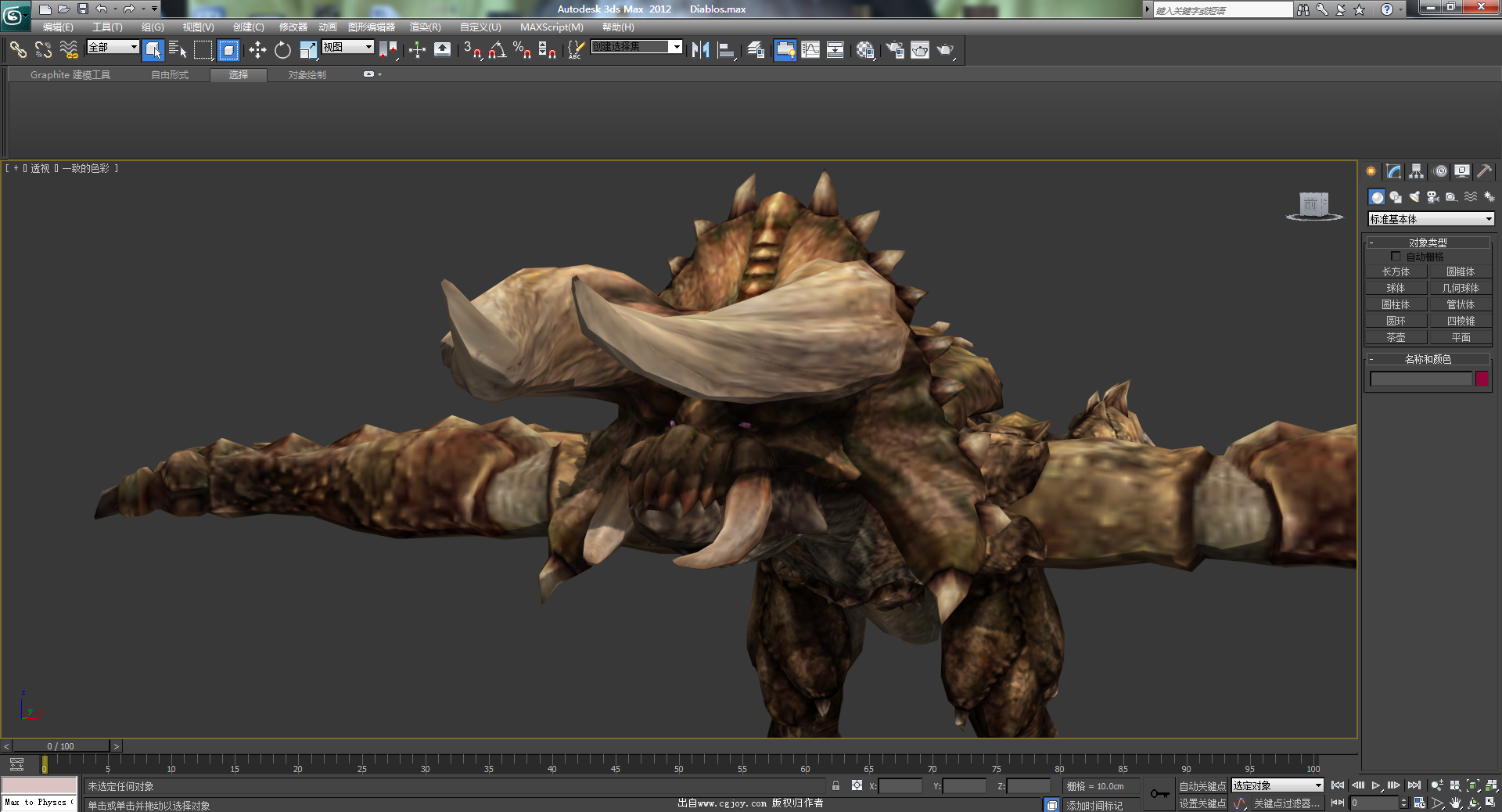1502x812 pixels.
Task: Click the object color swatch
Action: tap(1482, 379)
